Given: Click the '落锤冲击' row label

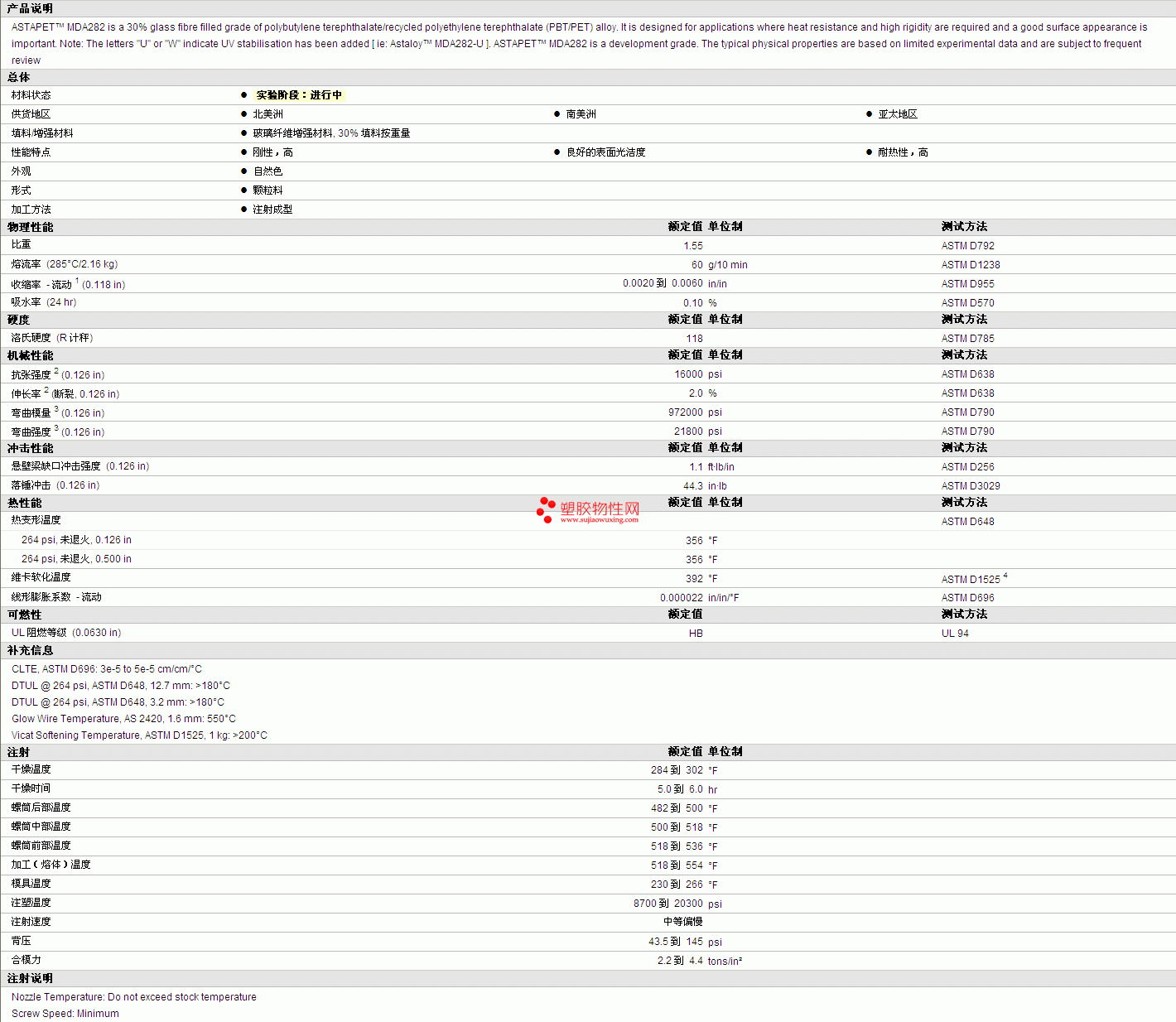Looking at the screenshot, I should coord(31,485).
